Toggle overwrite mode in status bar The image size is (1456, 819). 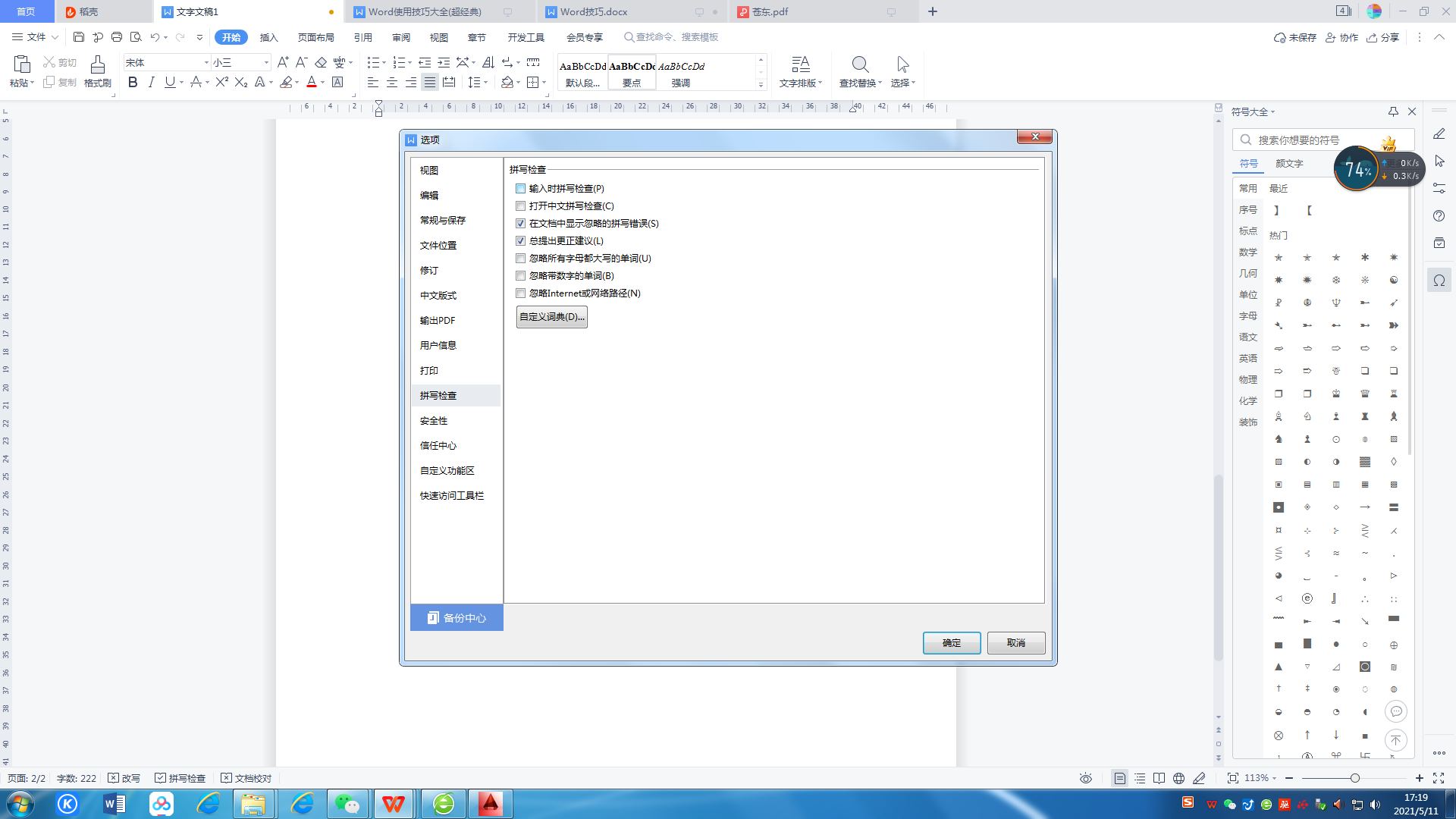pyautogui.click(x=124, y=778)
